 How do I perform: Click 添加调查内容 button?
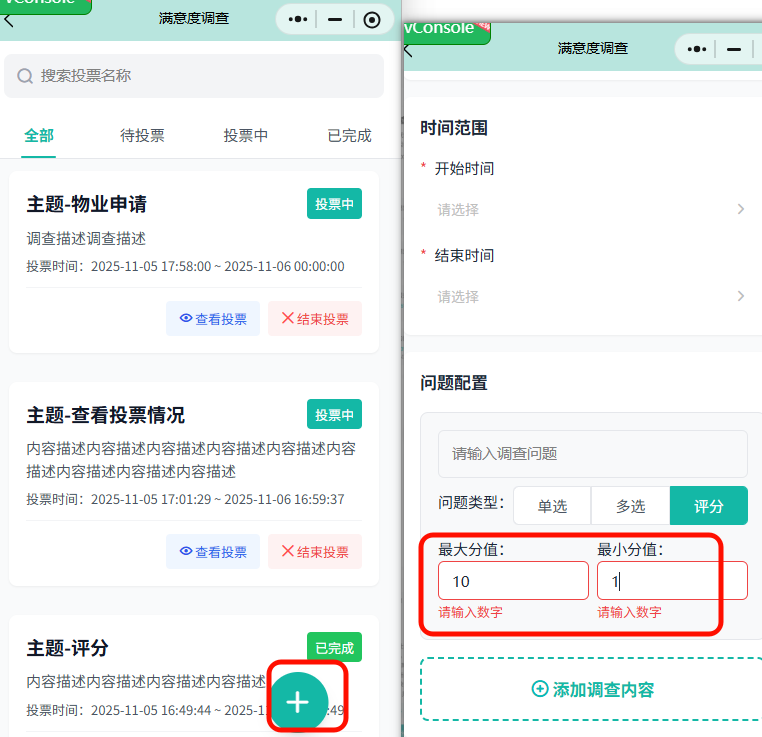[x=592, y=689]
